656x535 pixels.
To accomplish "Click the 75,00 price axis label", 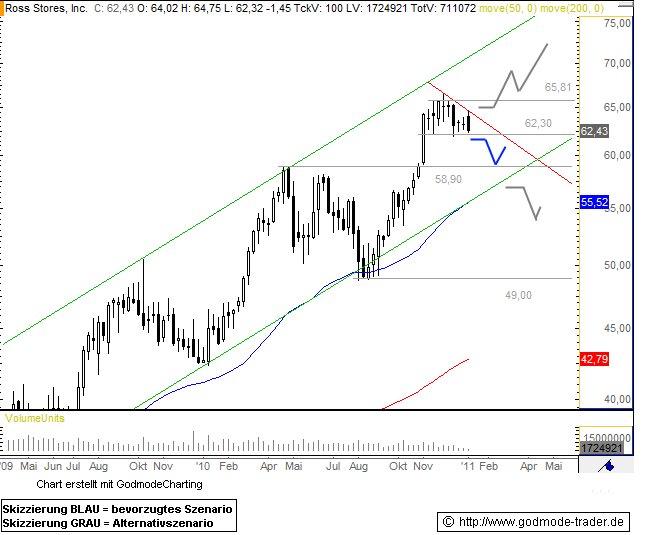I will [x=617, y=23].
